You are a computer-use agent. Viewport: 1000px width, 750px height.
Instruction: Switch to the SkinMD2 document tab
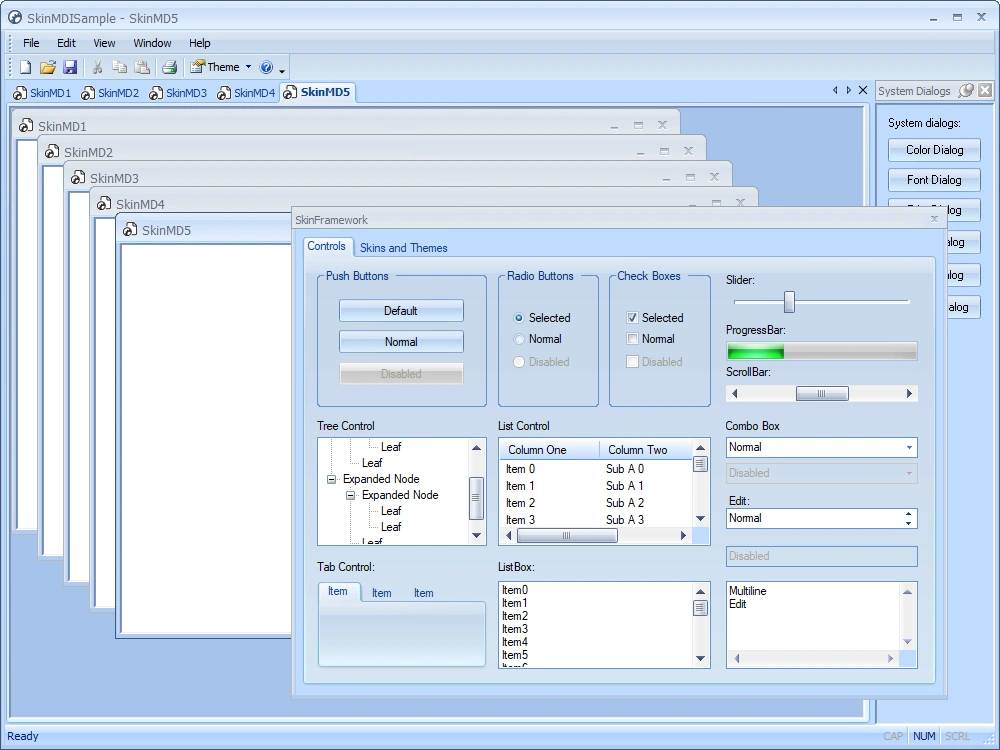[x=110, y=92]
